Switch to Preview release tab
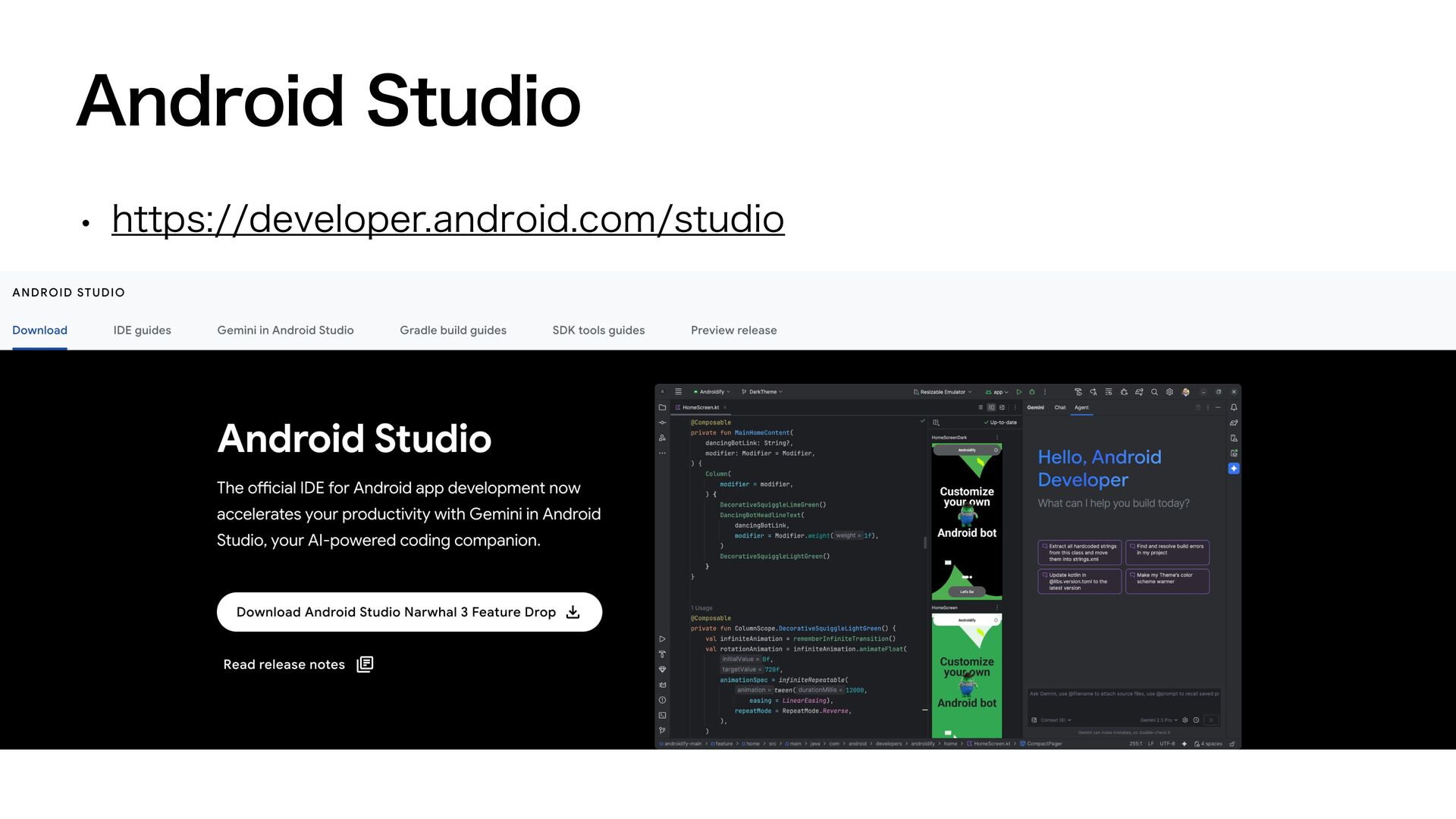This screenshot has height=819, width=1456. (733, 330)
